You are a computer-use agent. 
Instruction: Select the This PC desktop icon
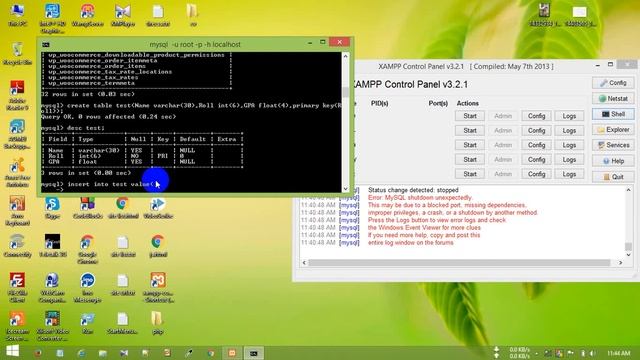(17, 15)
